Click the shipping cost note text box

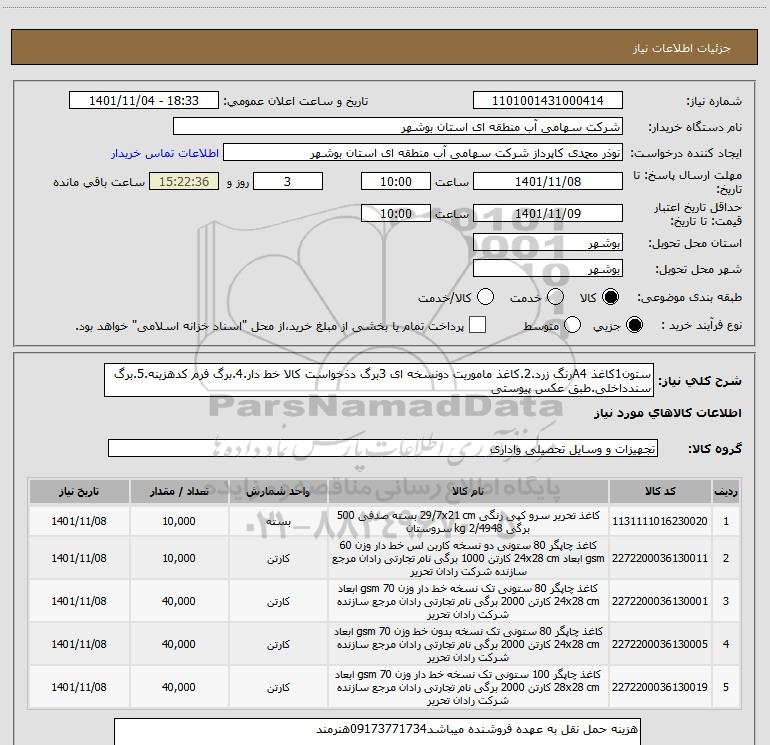point(377,732)
